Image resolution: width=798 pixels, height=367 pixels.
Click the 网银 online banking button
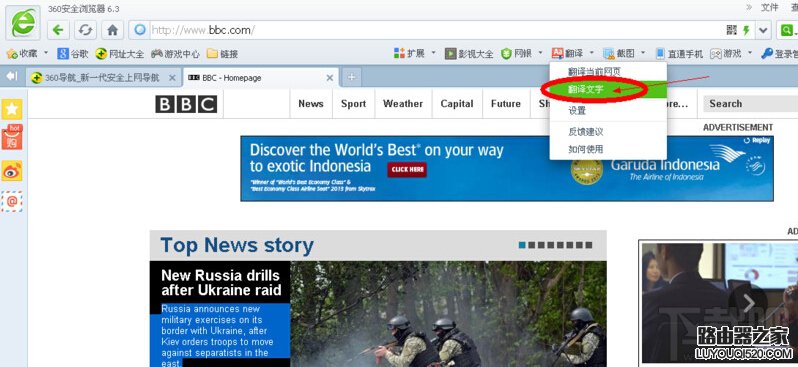coord(517,53)
